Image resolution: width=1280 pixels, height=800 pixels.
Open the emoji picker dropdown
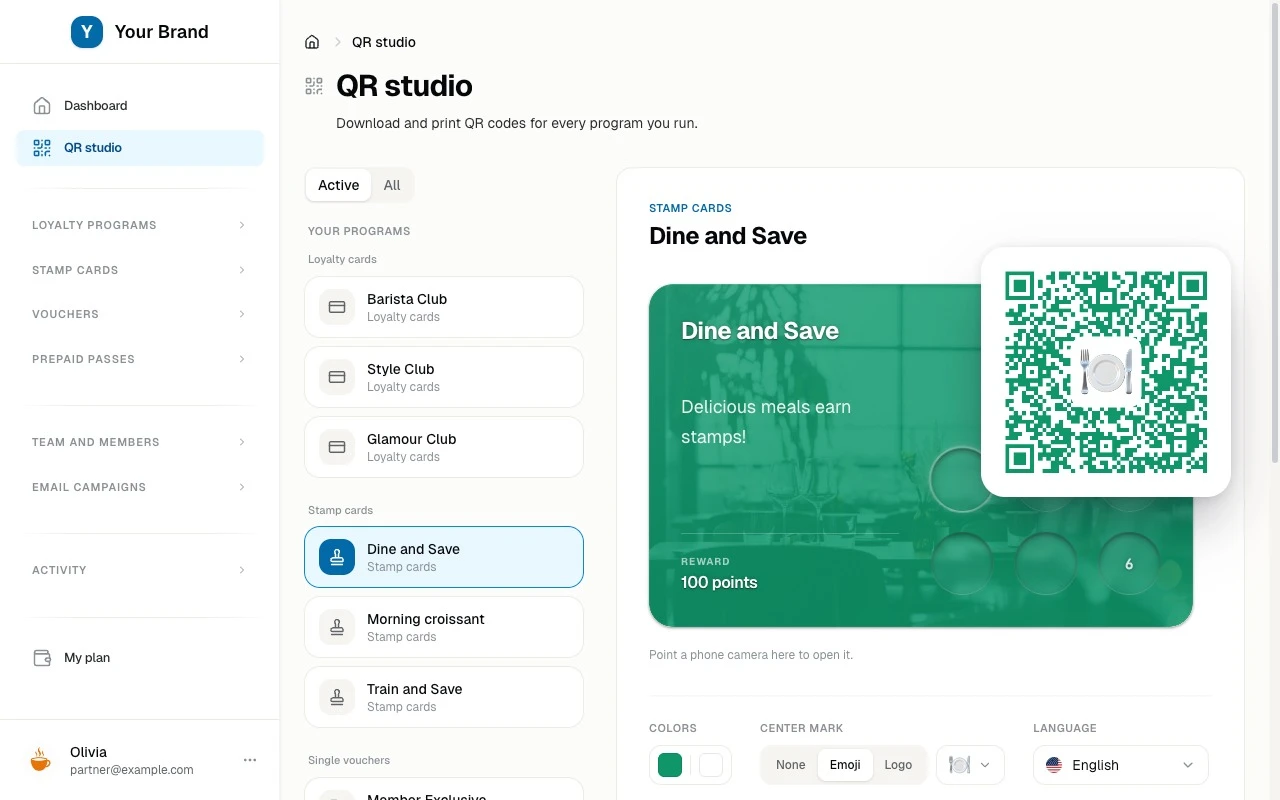[x=970, y=765]
